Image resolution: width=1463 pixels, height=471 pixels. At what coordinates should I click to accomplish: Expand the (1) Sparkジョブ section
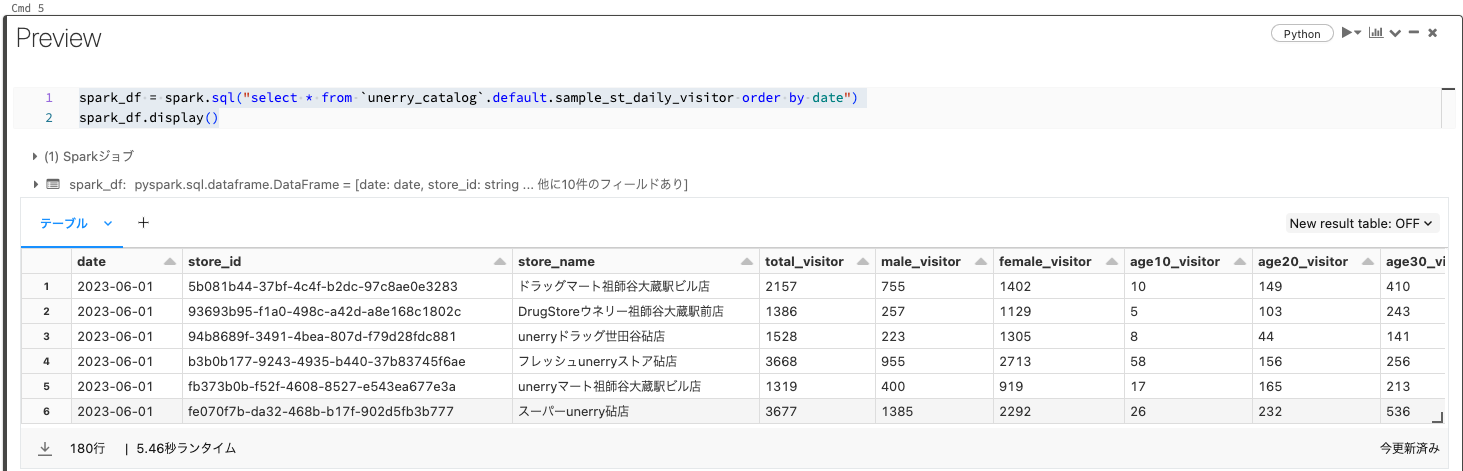coord(37,157)
